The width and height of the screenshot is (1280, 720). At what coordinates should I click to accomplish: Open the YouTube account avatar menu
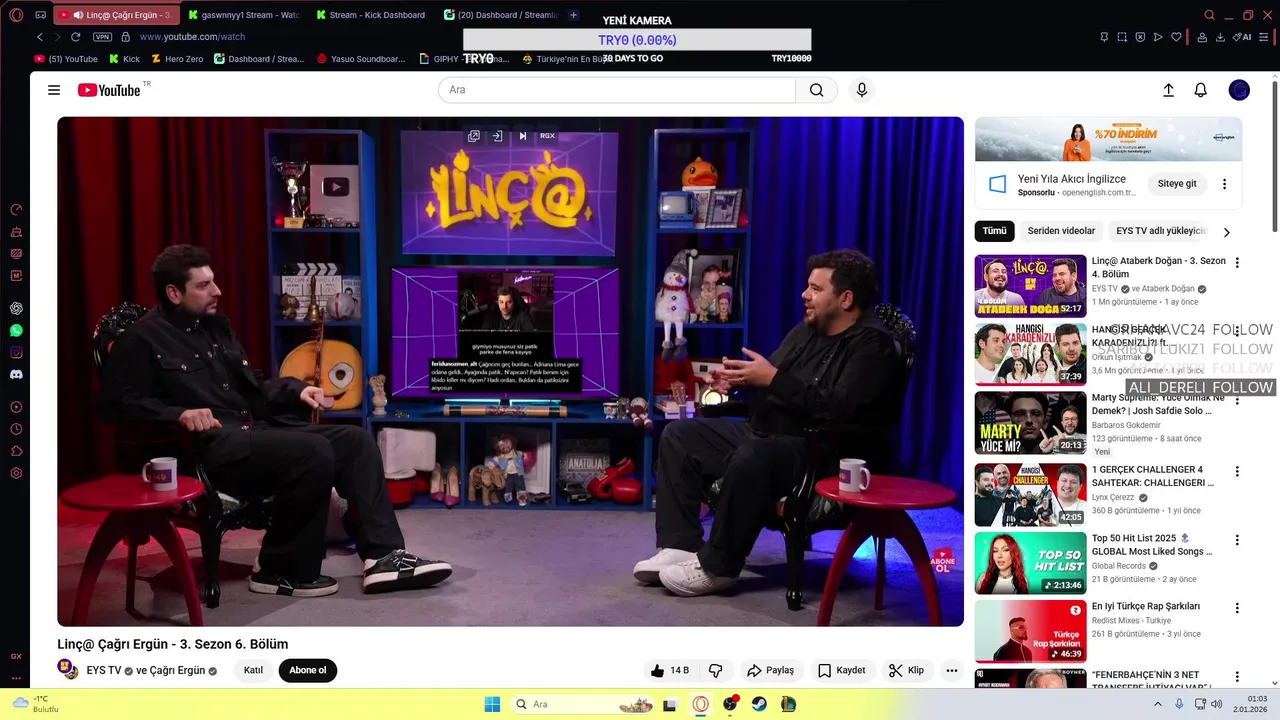pos(1239,90)
